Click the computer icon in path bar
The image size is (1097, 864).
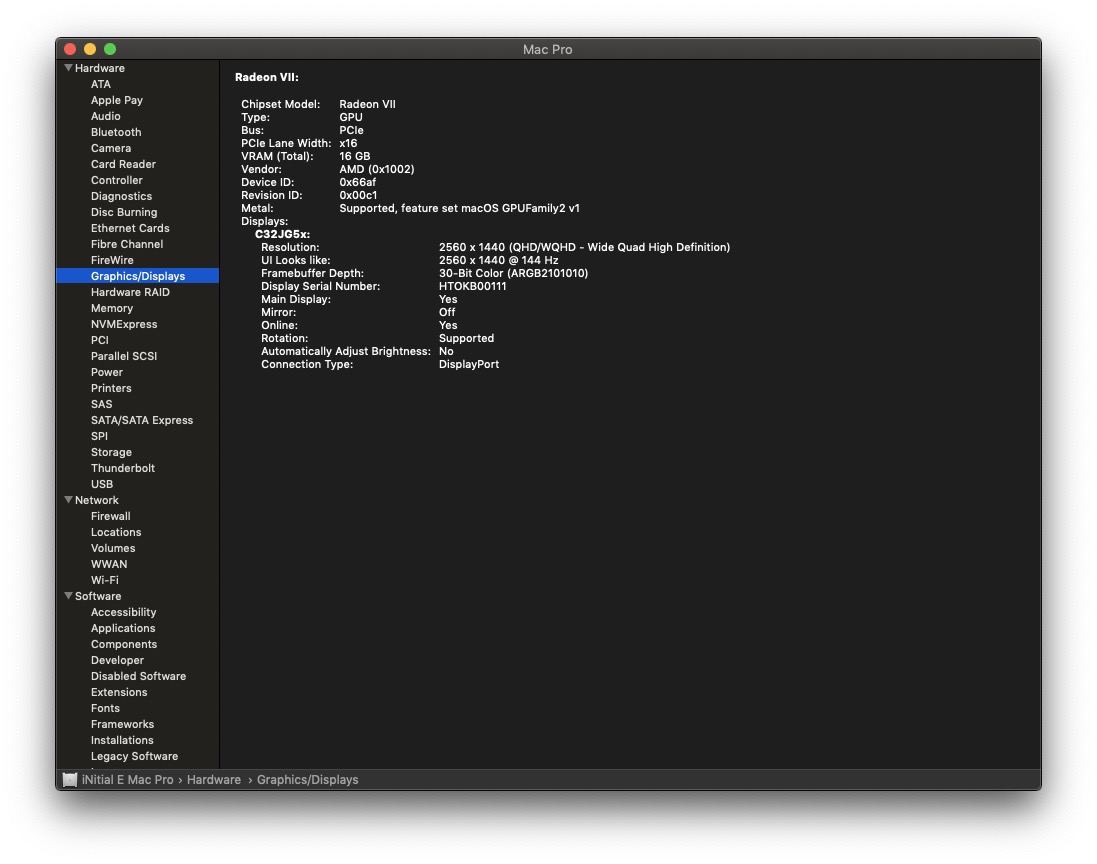tap(70, 779)
